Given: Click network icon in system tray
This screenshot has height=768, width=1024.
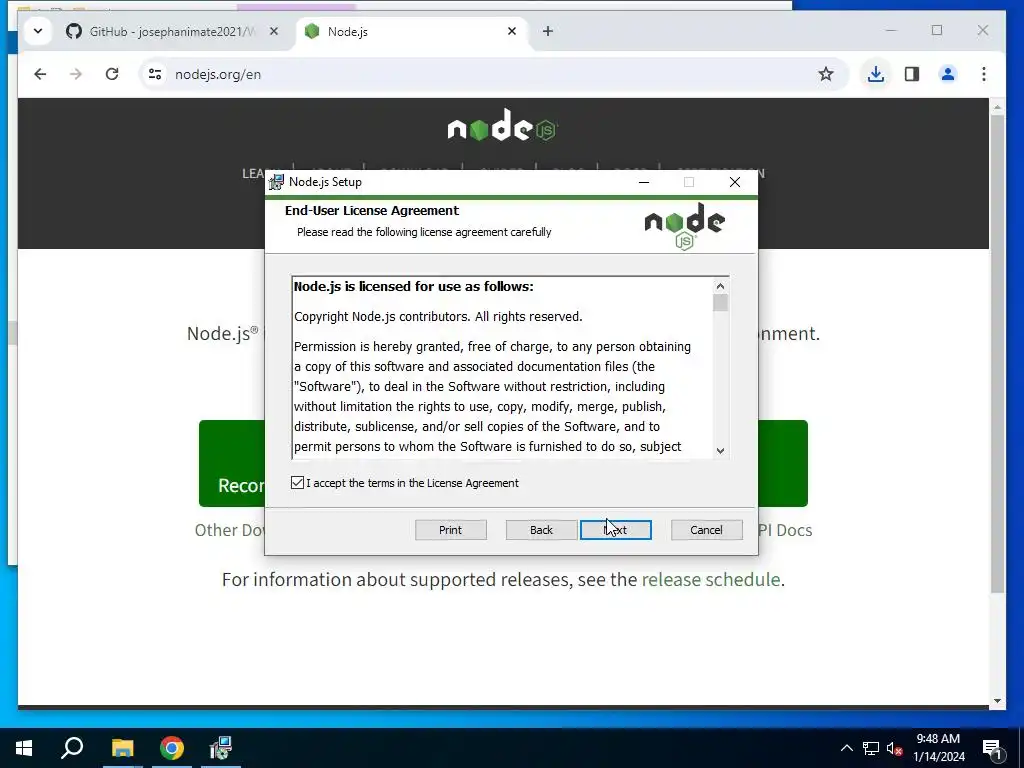Looking at the screenshot, I should point(871,748).
